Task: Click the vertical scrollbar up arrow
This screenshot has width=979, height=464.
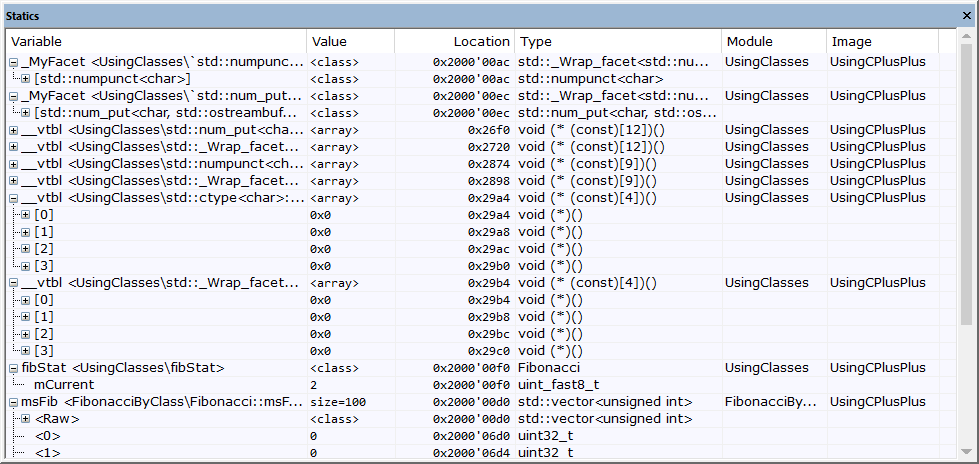Action: [966, 41]
